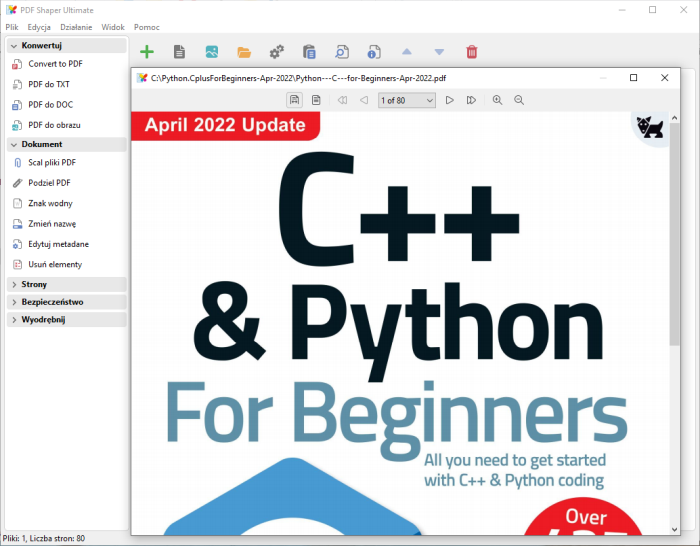Collapse the Konwertuj section
Screen dimensions: 700x546
click(x=67, y=46)
